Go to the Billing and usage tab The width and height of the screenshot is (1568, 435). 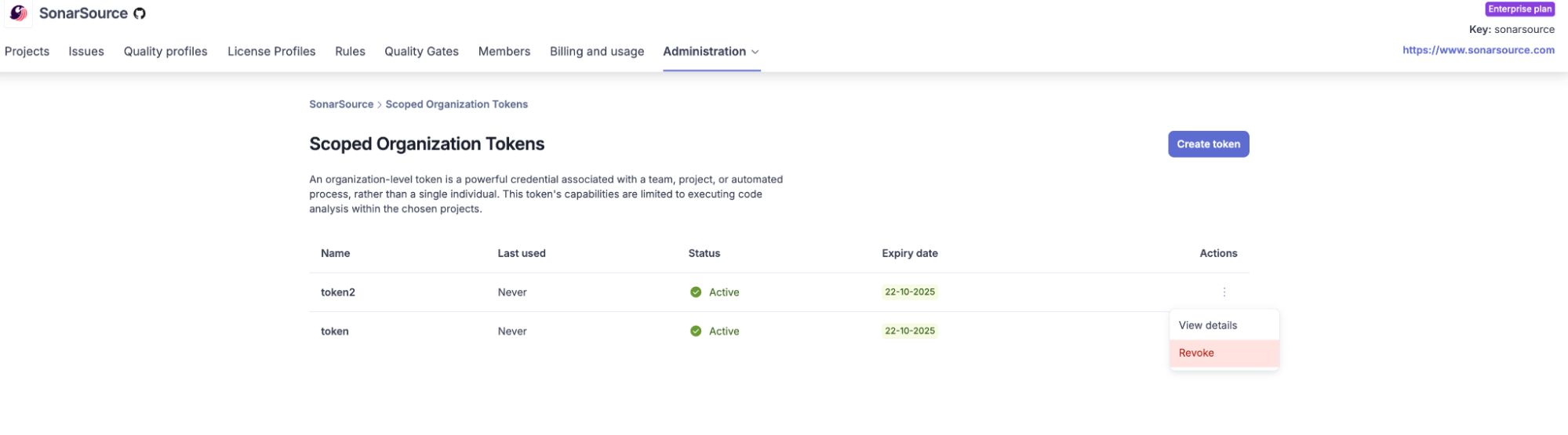[597, 52]
